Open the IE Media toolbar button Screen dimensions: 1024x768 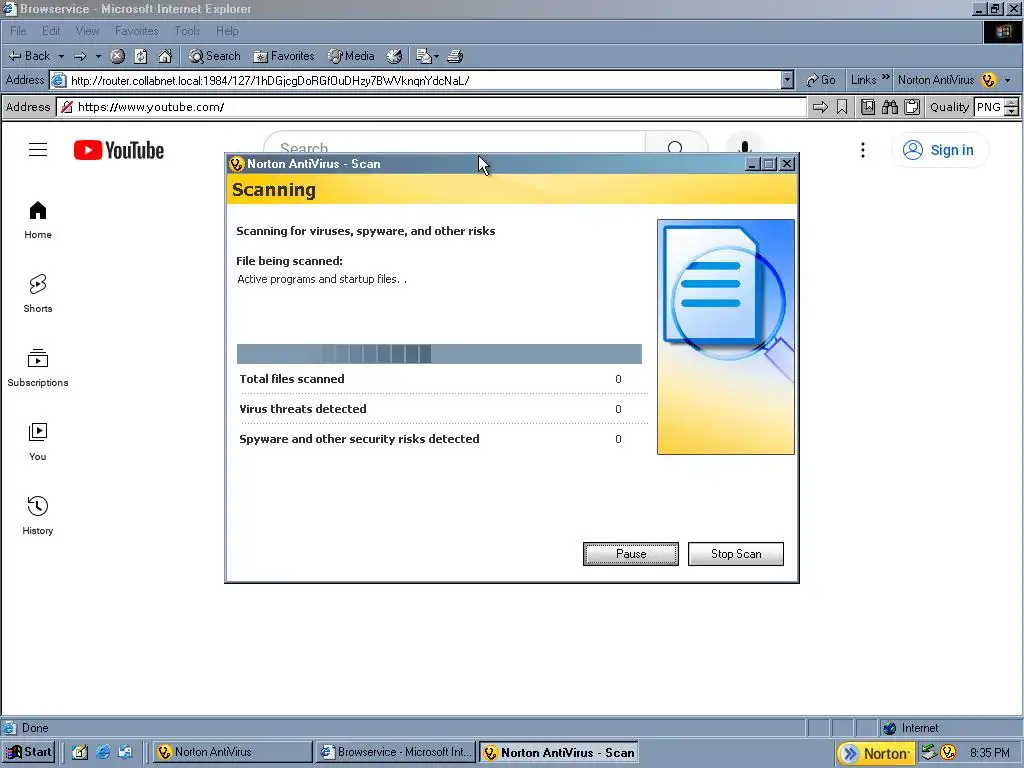click(351, 56)
